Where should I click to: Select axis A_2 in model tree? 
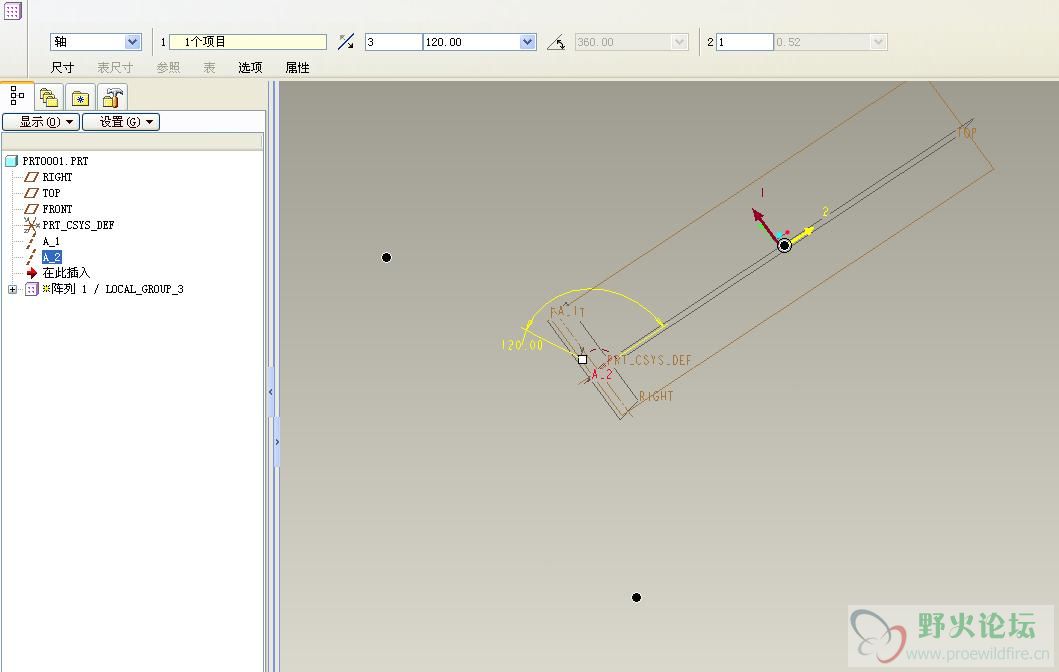[51, 257]
